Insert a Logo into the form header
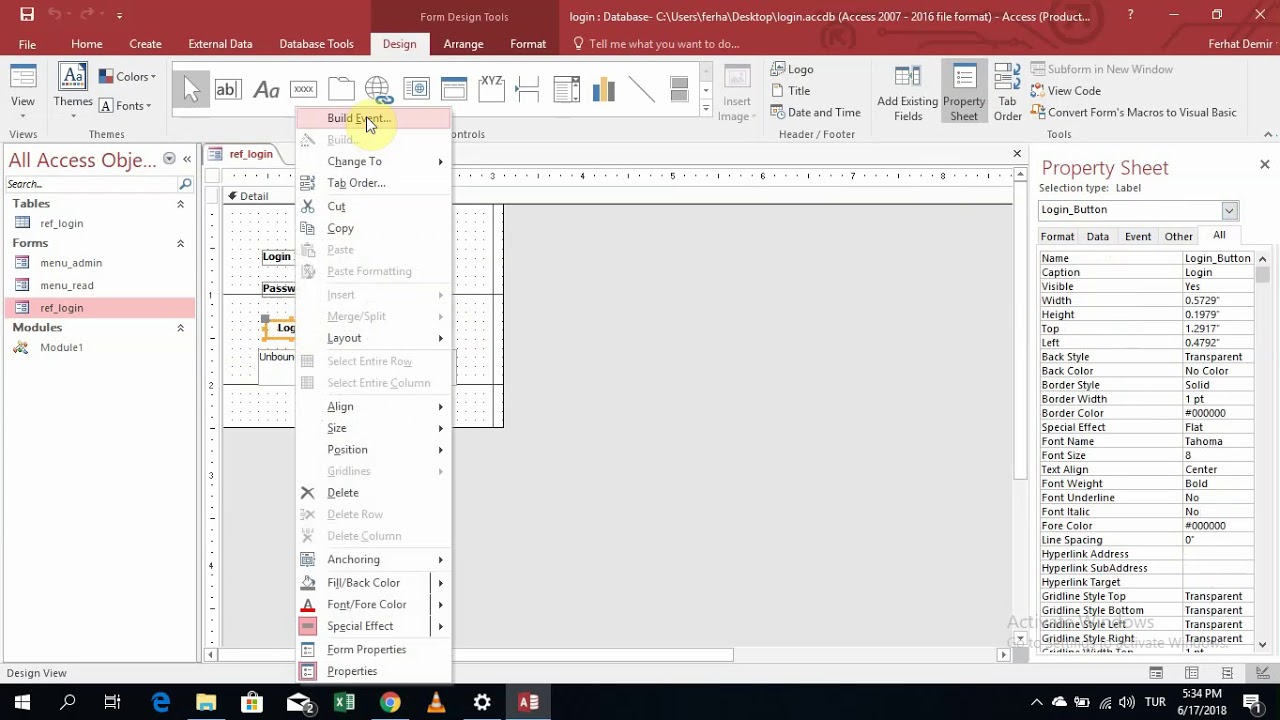This screenshot has height=720, width=1280. tap(792, 69)
